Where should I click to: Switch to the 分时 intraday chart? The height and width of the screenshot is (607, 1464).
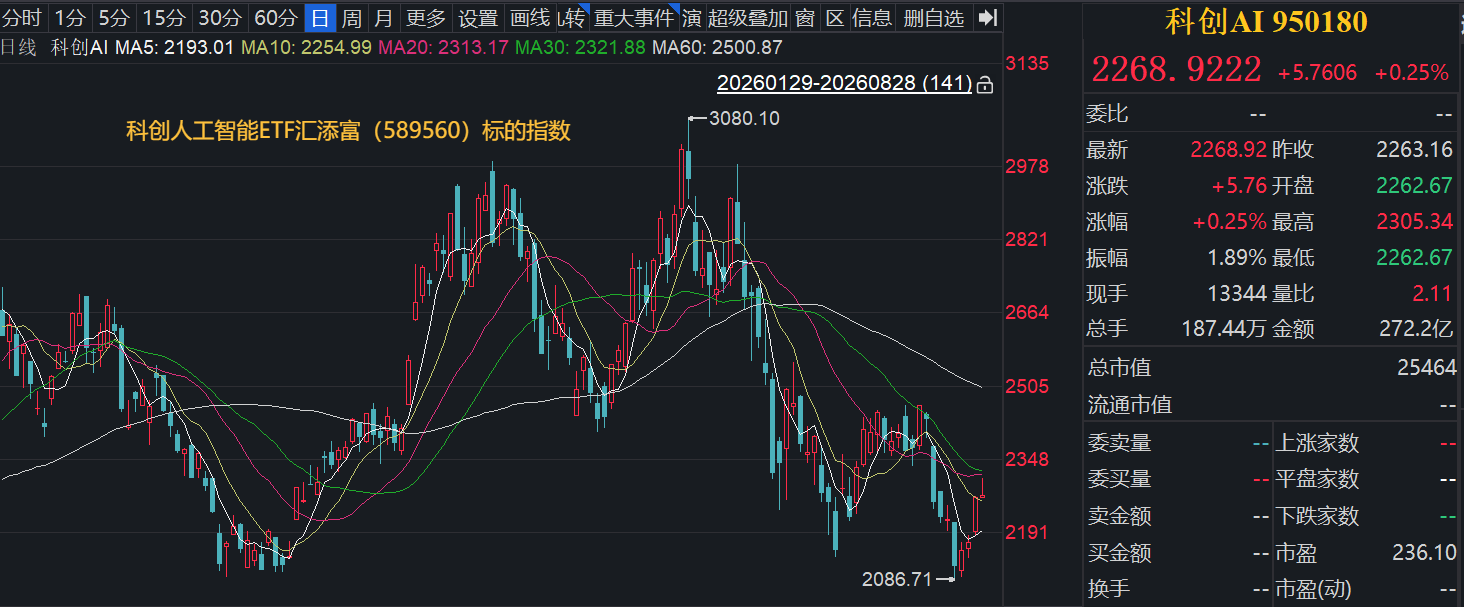pos(23,17)
